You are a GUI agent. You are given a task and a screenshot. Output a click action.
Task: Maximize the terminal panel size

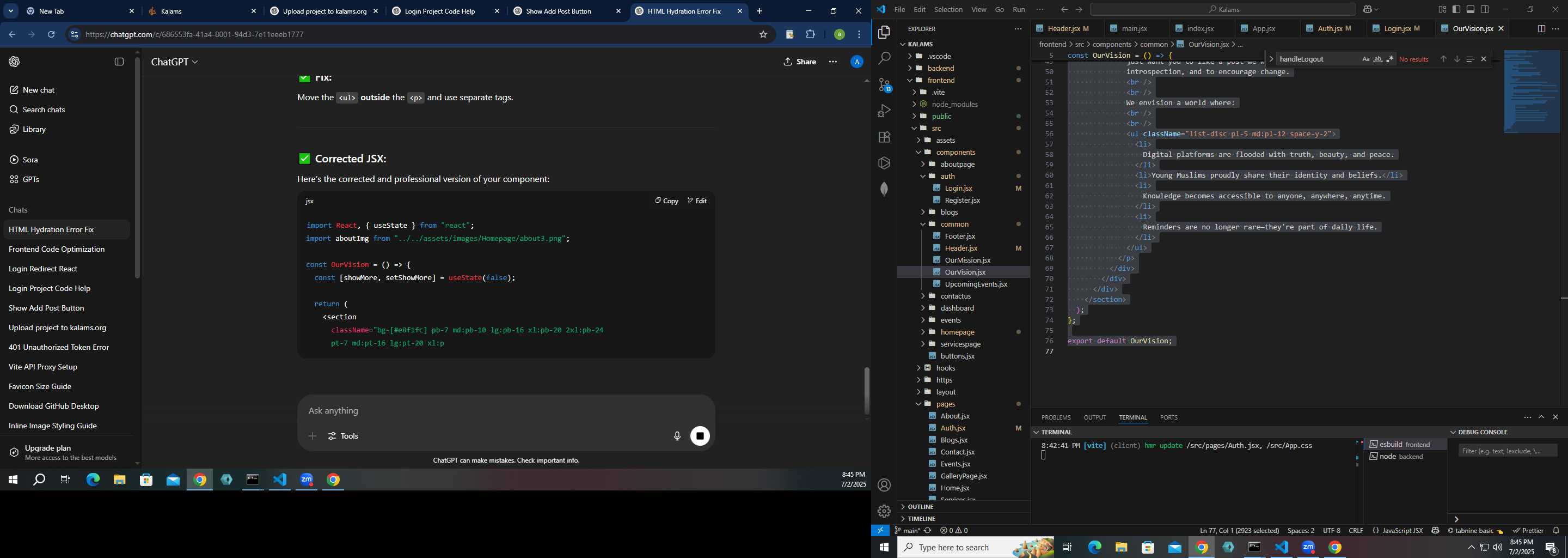coord(1541,417)
